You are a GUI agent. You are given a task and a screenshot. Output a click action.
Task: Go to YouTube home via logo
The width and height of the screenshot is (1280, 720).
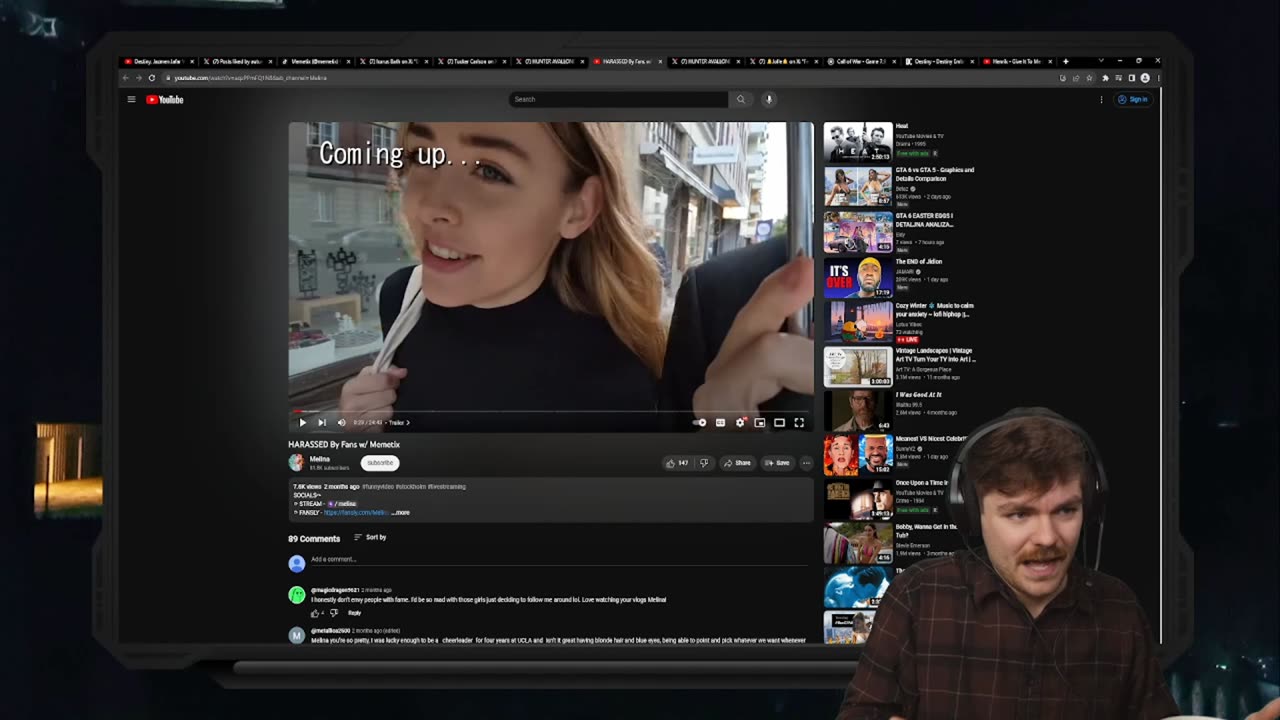tap(165, 99)
